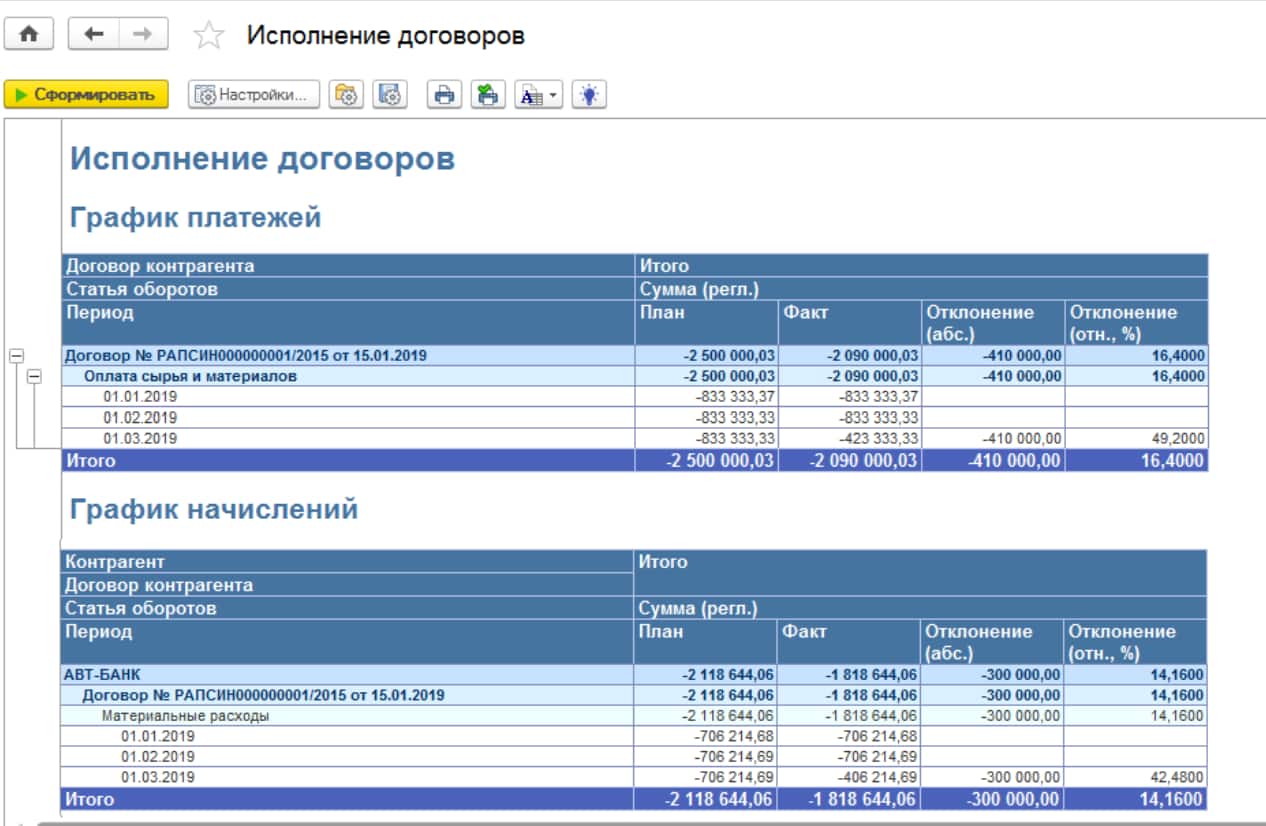Click the 49,2000 deviation percent cell

pyautogui.click(x=1137, y=438)
